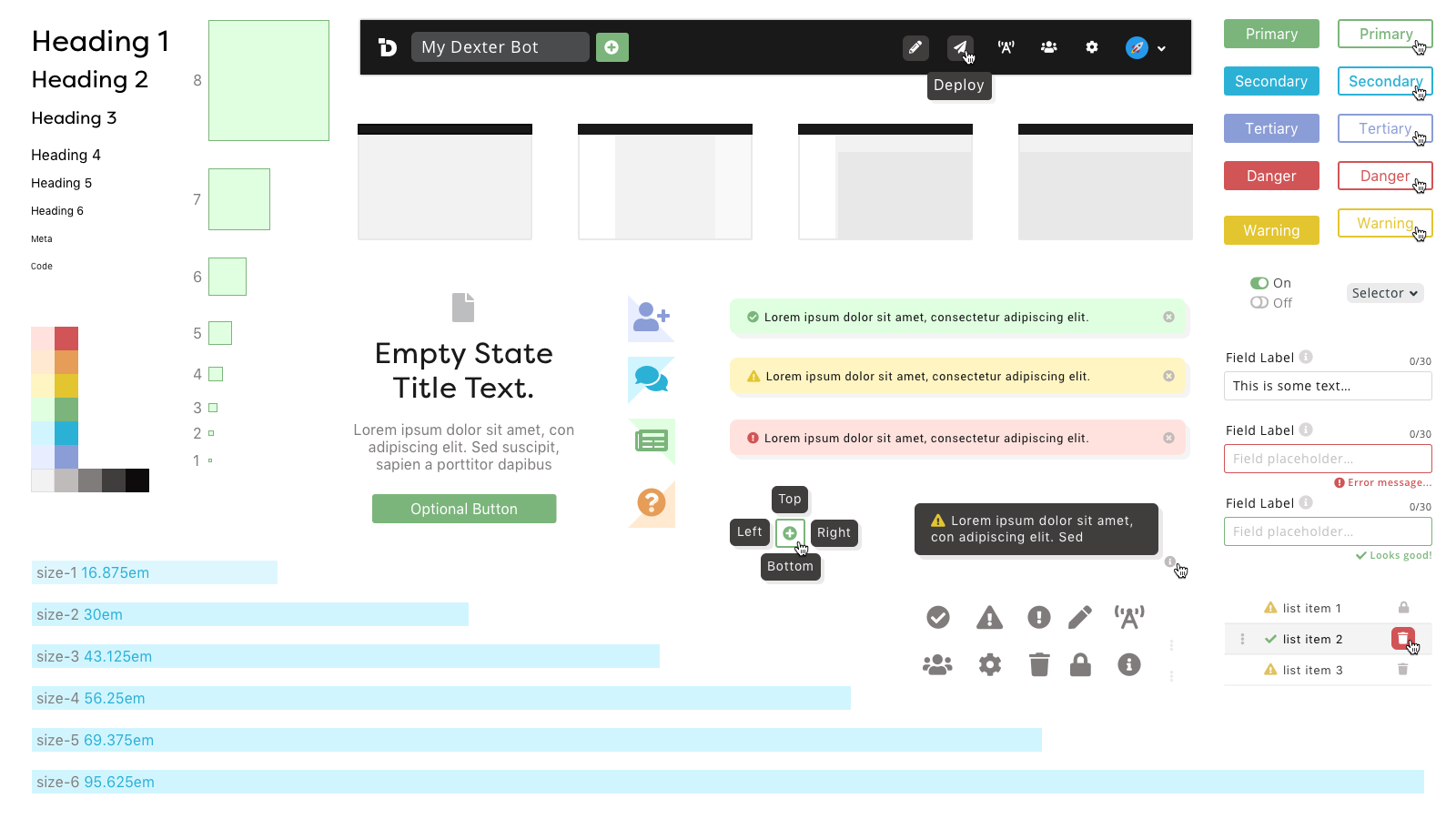Click the add user icon tile
The width and height of the screenshot is (1456, 819).
point(652,318)
